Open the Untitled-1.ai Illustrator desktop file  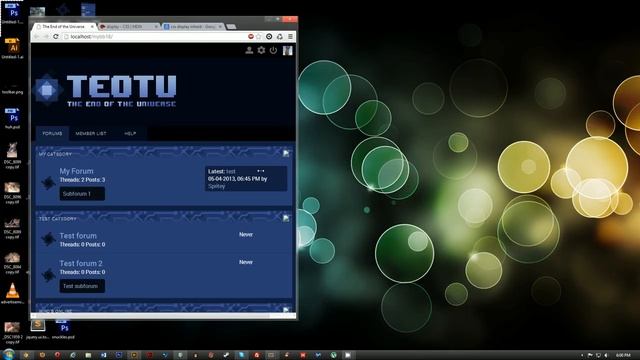13,48
